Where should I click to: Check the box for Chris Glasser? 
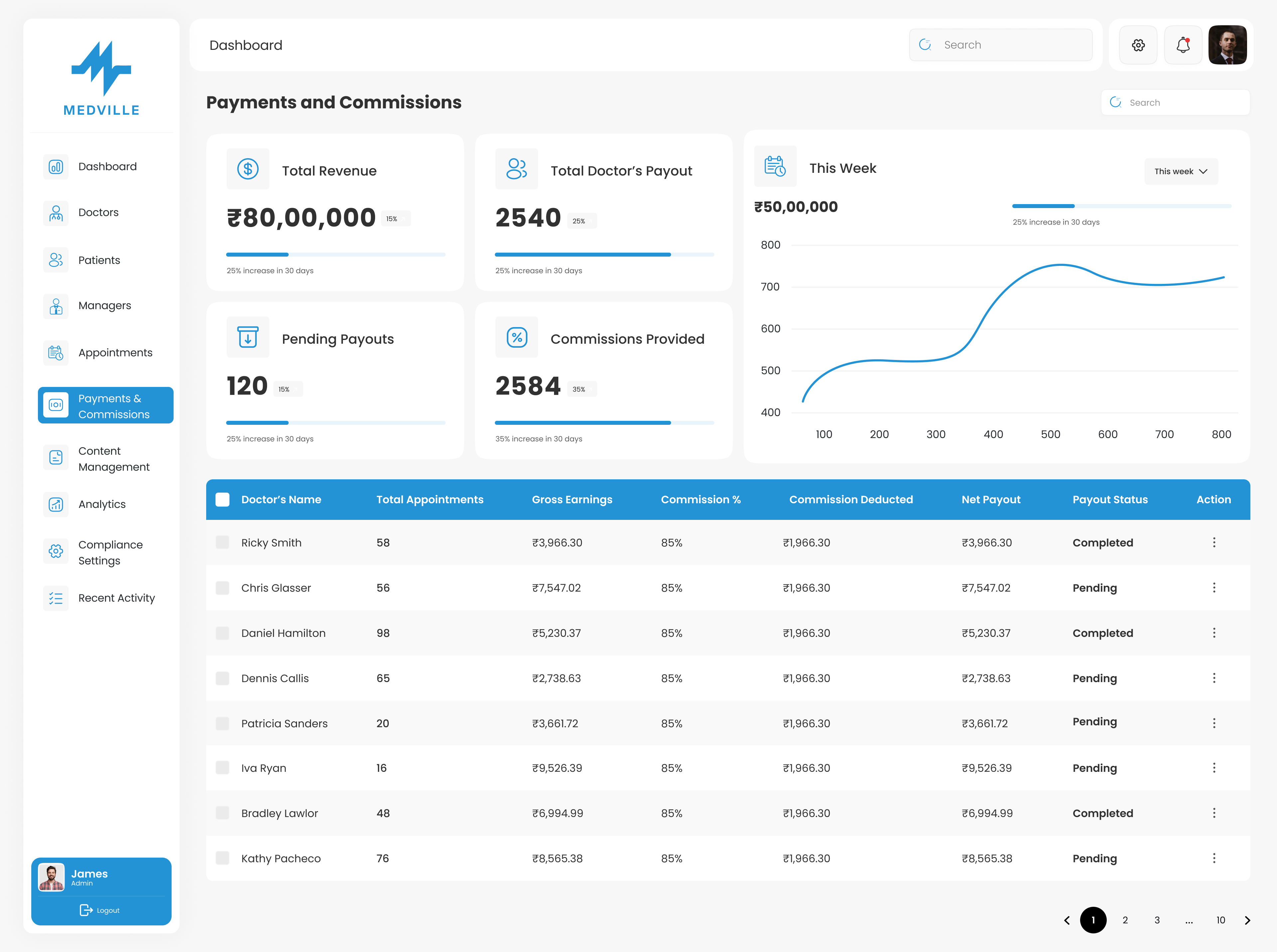click(x=222, y=588)
